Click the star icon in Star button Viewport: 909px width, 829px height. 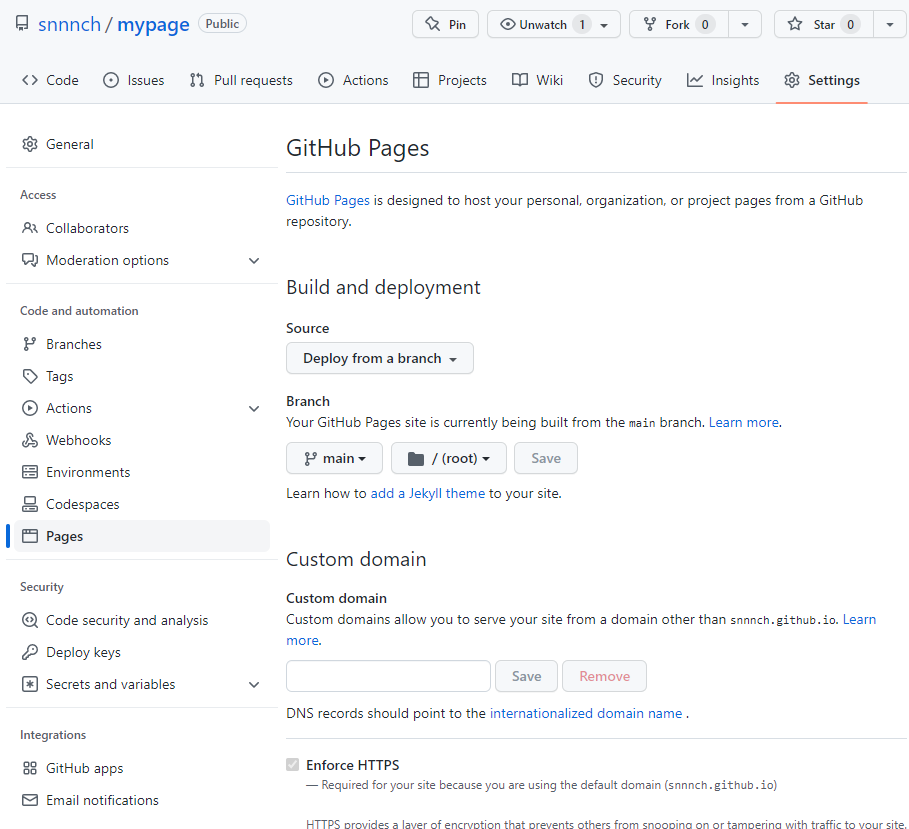795,24
